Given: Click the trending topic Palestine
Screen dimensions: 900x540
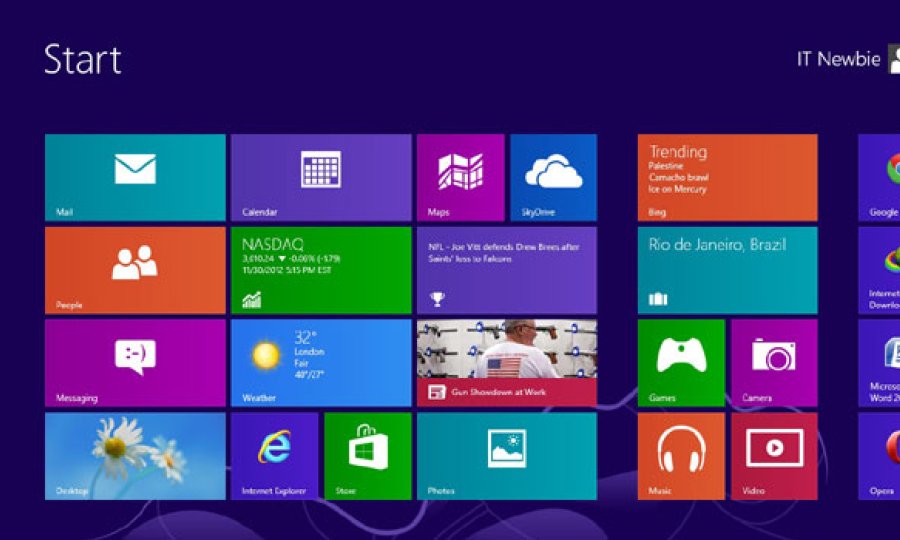Looking at the screenshot, I should point(665,166).
